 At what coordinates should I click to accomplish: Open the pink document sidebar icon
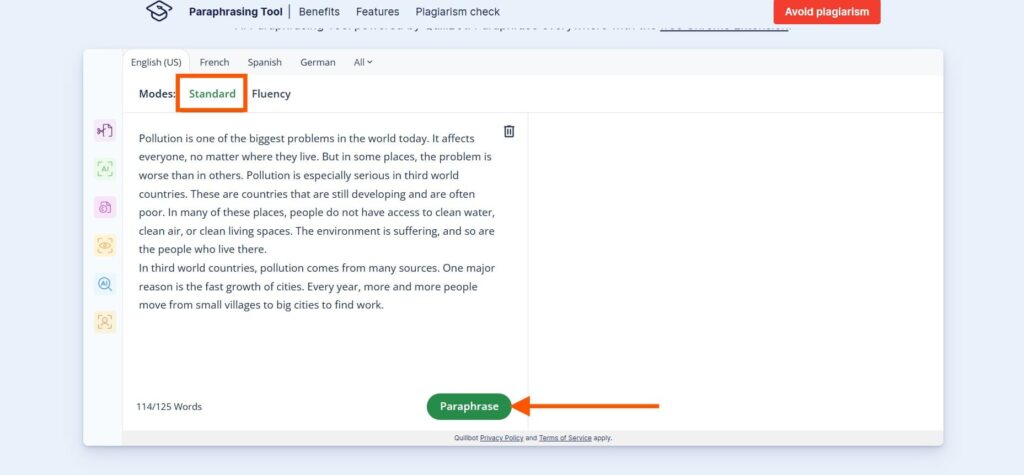pos(105,207)
